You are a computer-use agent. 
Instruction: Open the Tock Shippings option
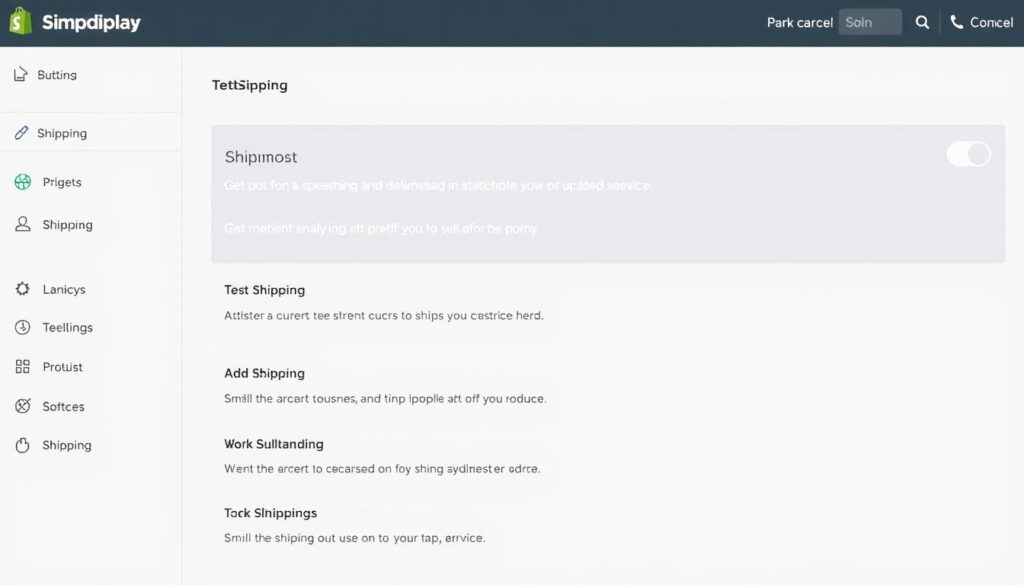pyautogui.click(x=270, y=513)
